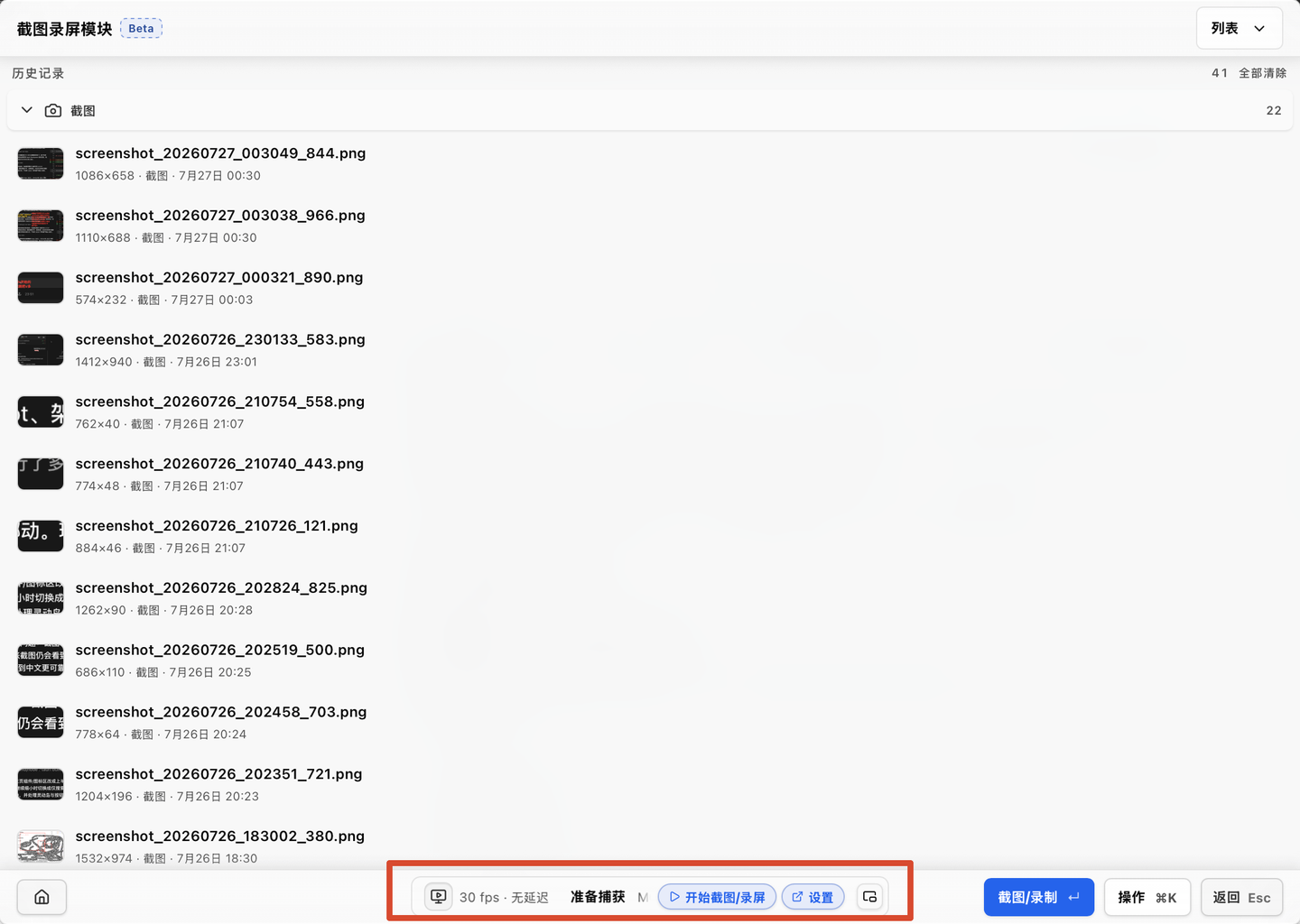Viewport: 1300px width, 924px height.
Task: Click details text '762×40 · 截图 · 7月26日 21:07'
Action: pos(160,424)
